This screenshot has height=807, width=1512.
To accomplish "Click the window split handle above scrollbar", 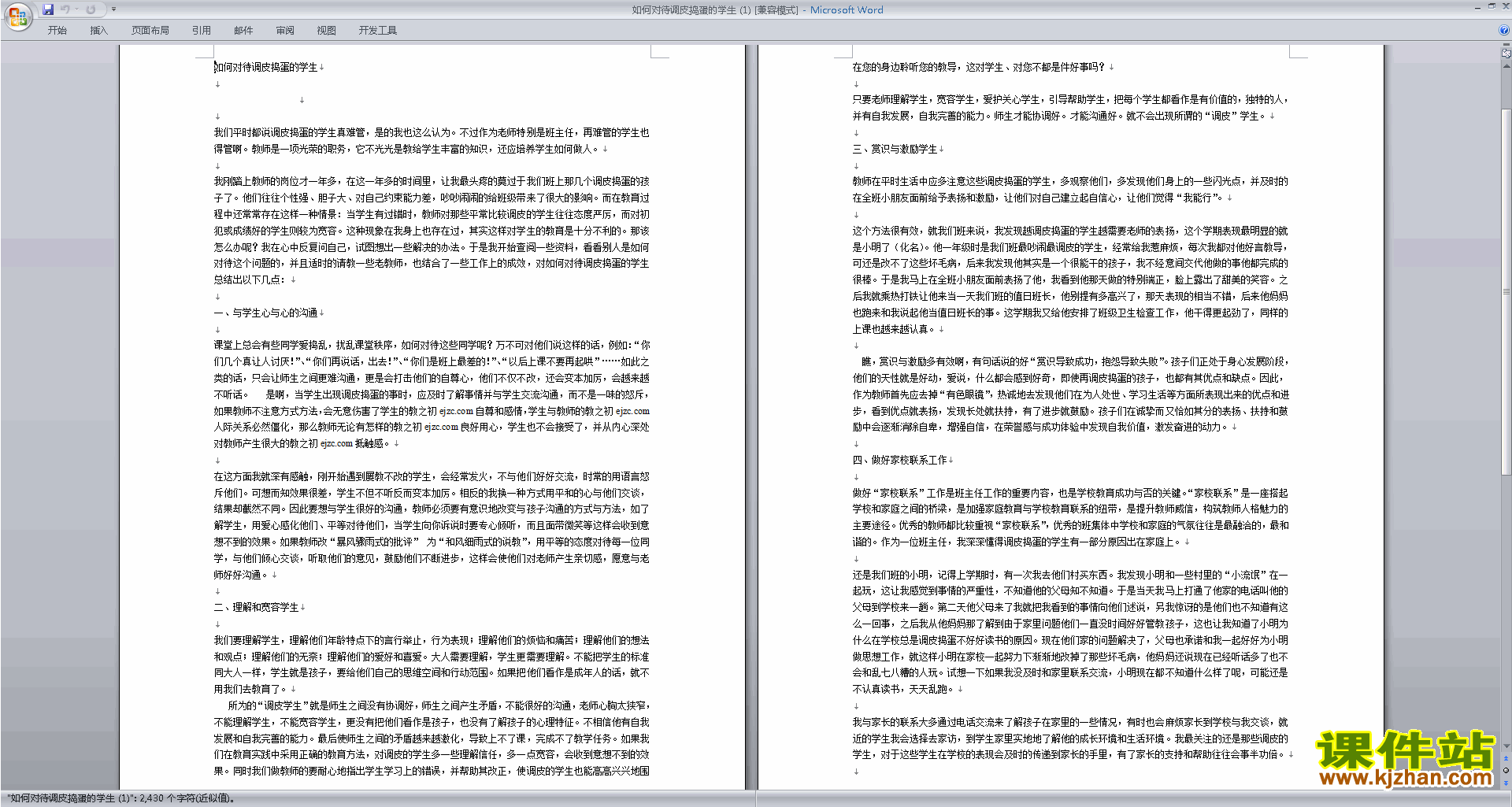I will (x=1506, y=45).
